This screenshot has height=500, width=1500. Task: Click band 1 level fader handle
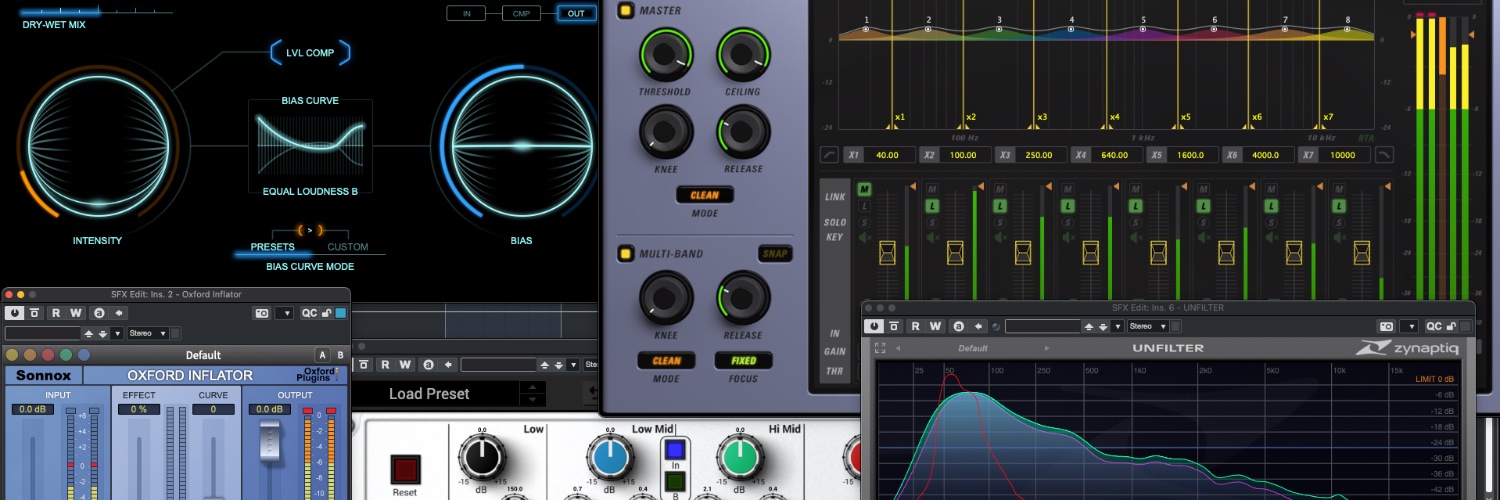[887, 253]
